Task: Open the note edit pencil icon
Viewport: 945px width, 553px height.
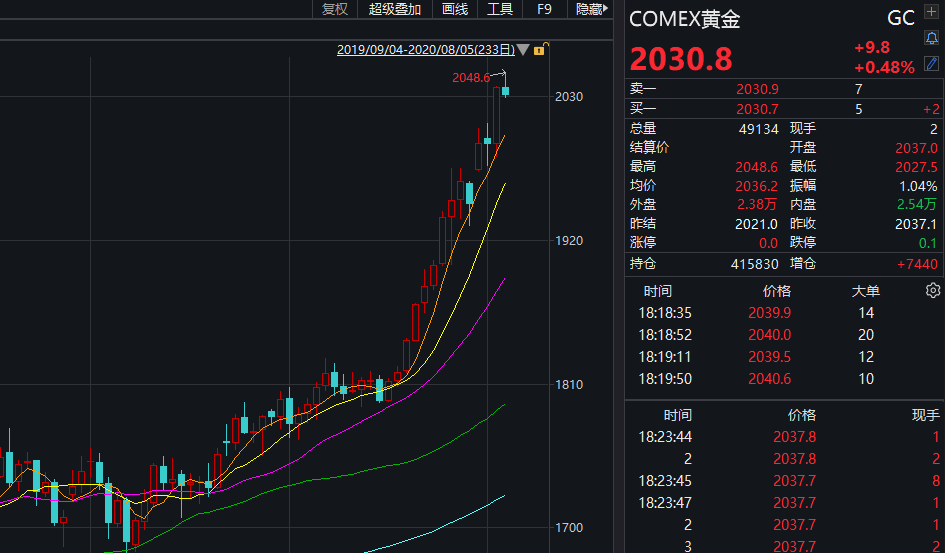Action: coord(931,63)
